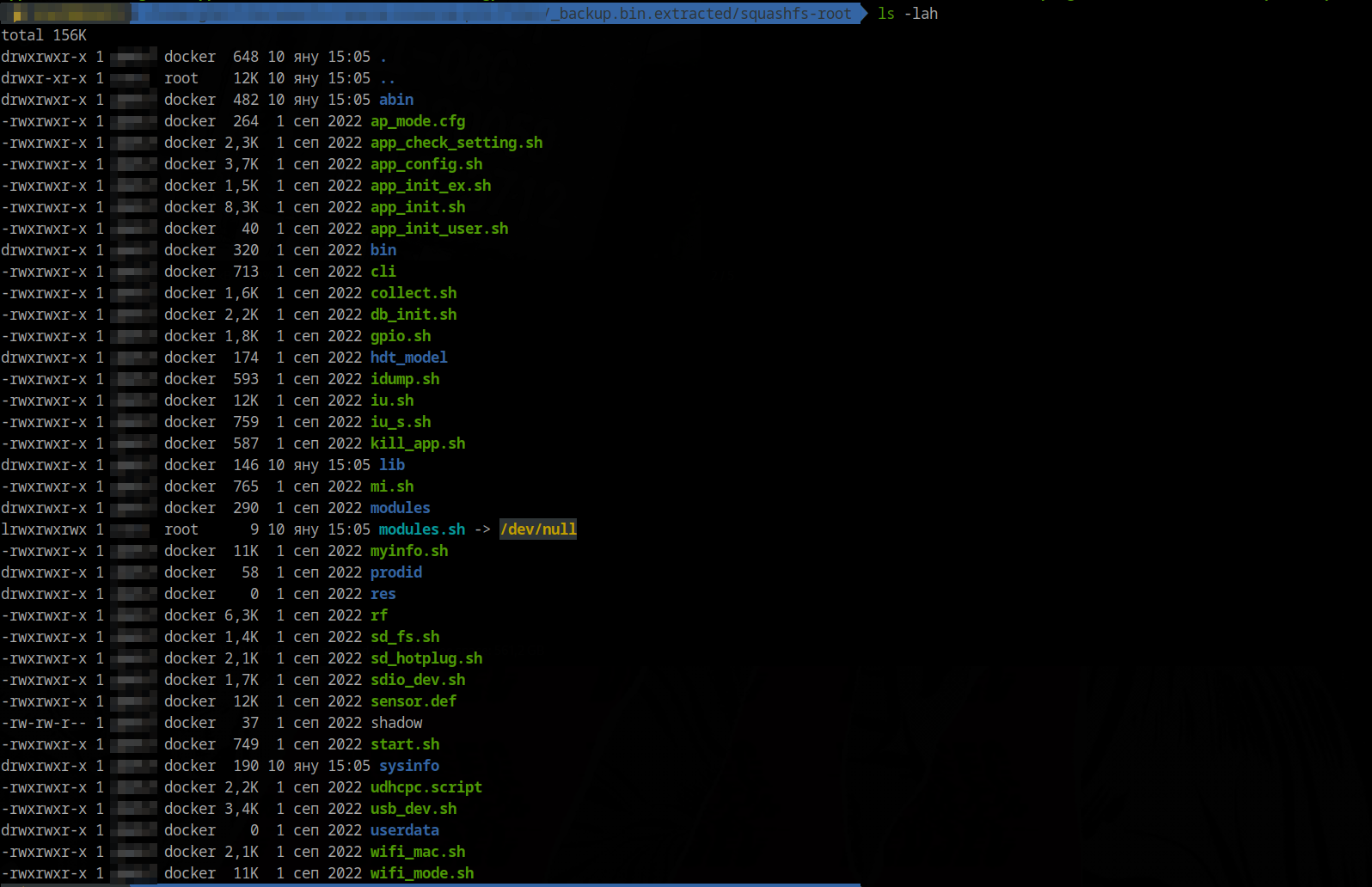Image resolution: width=1372 pixels, height=887 pixels.
Task: Select the hdt_model directory
Action: (409, 358)
